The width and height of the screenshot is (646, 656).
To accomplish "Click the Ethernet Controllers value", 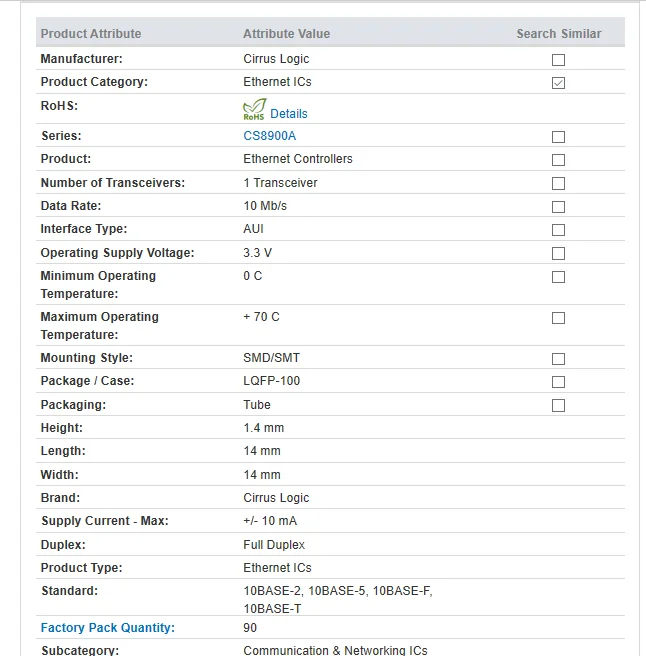I will 298,159.
